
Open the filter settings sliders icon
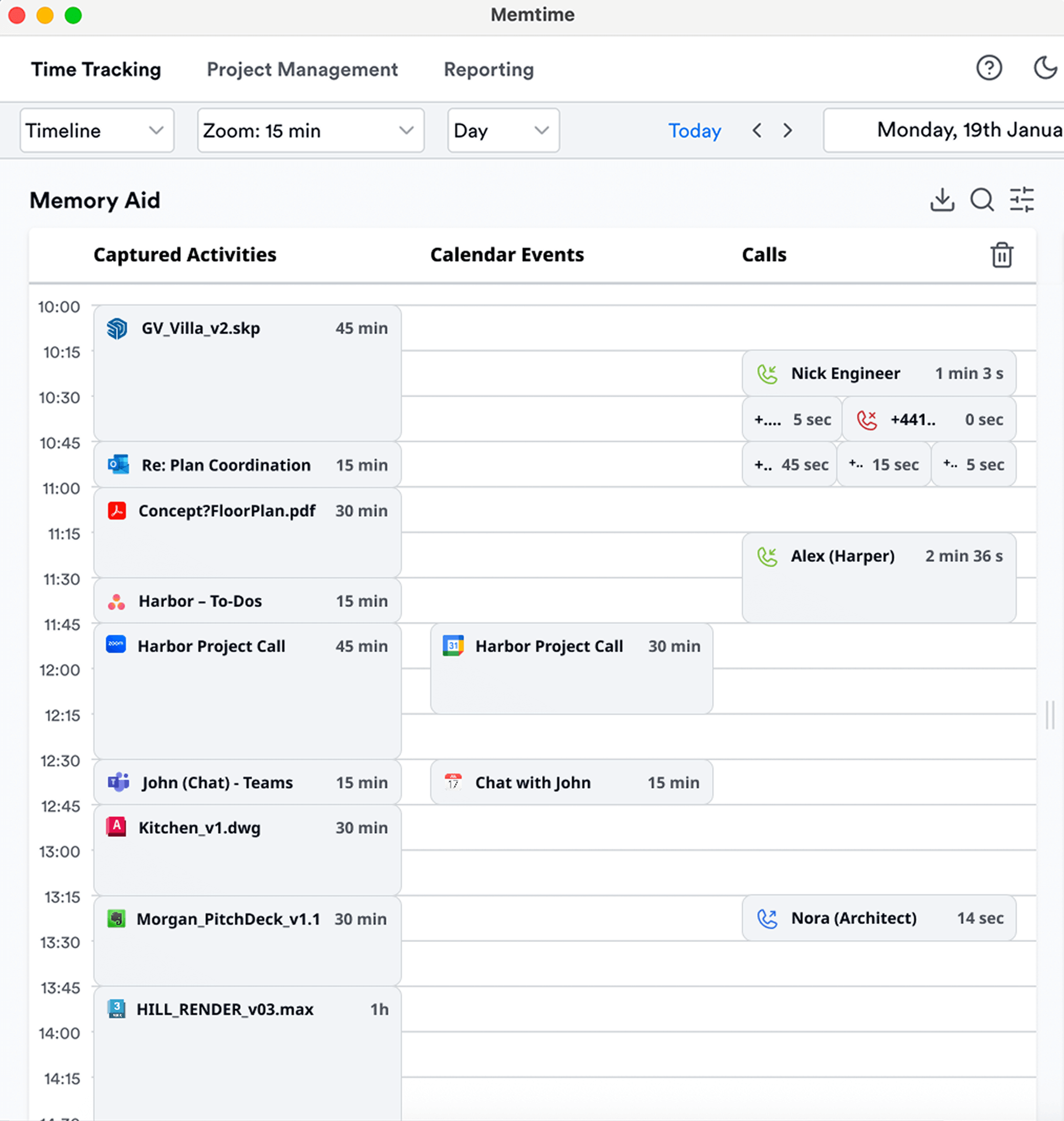[1022, 200]
